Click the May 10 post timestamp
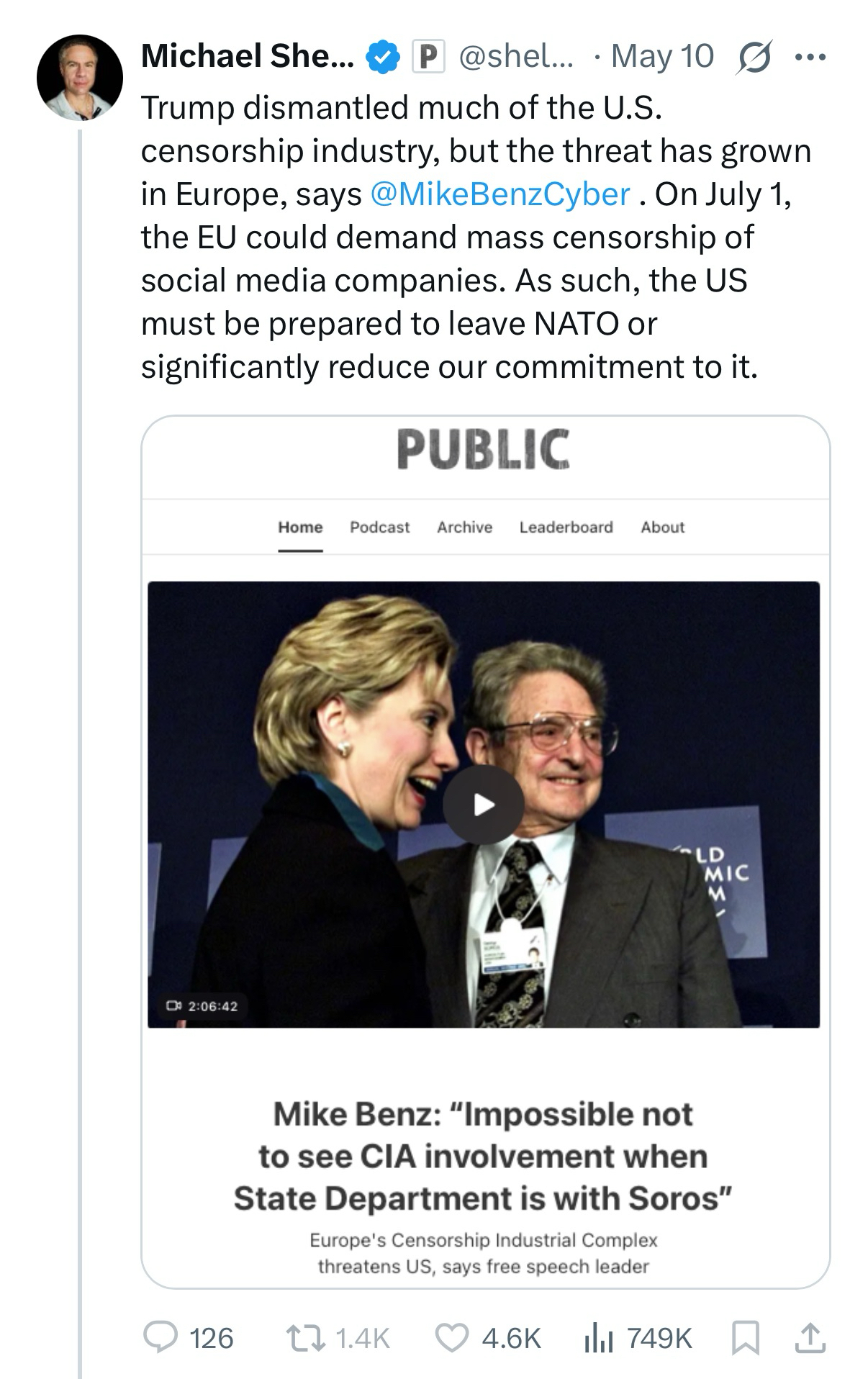The height and width of the screenshot is (1379, 868). click(x=661, y=57)
